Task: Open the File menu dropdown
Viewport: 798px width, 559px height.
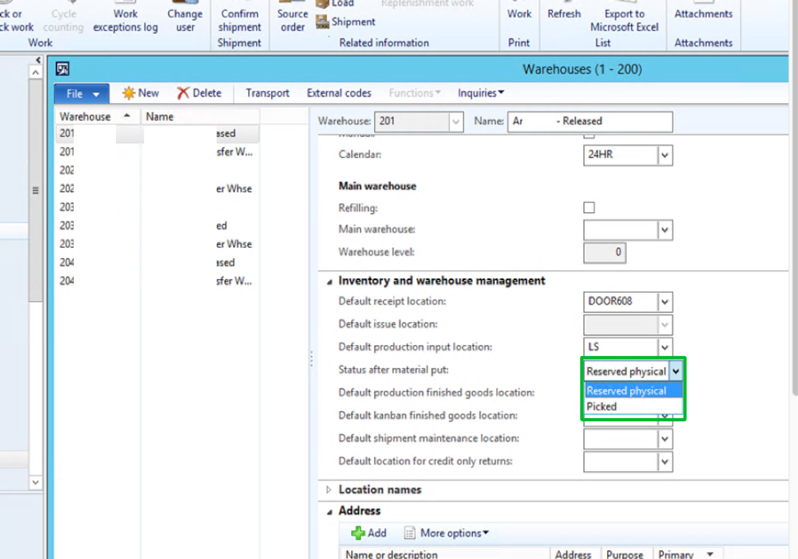Action: pos(82,94)
